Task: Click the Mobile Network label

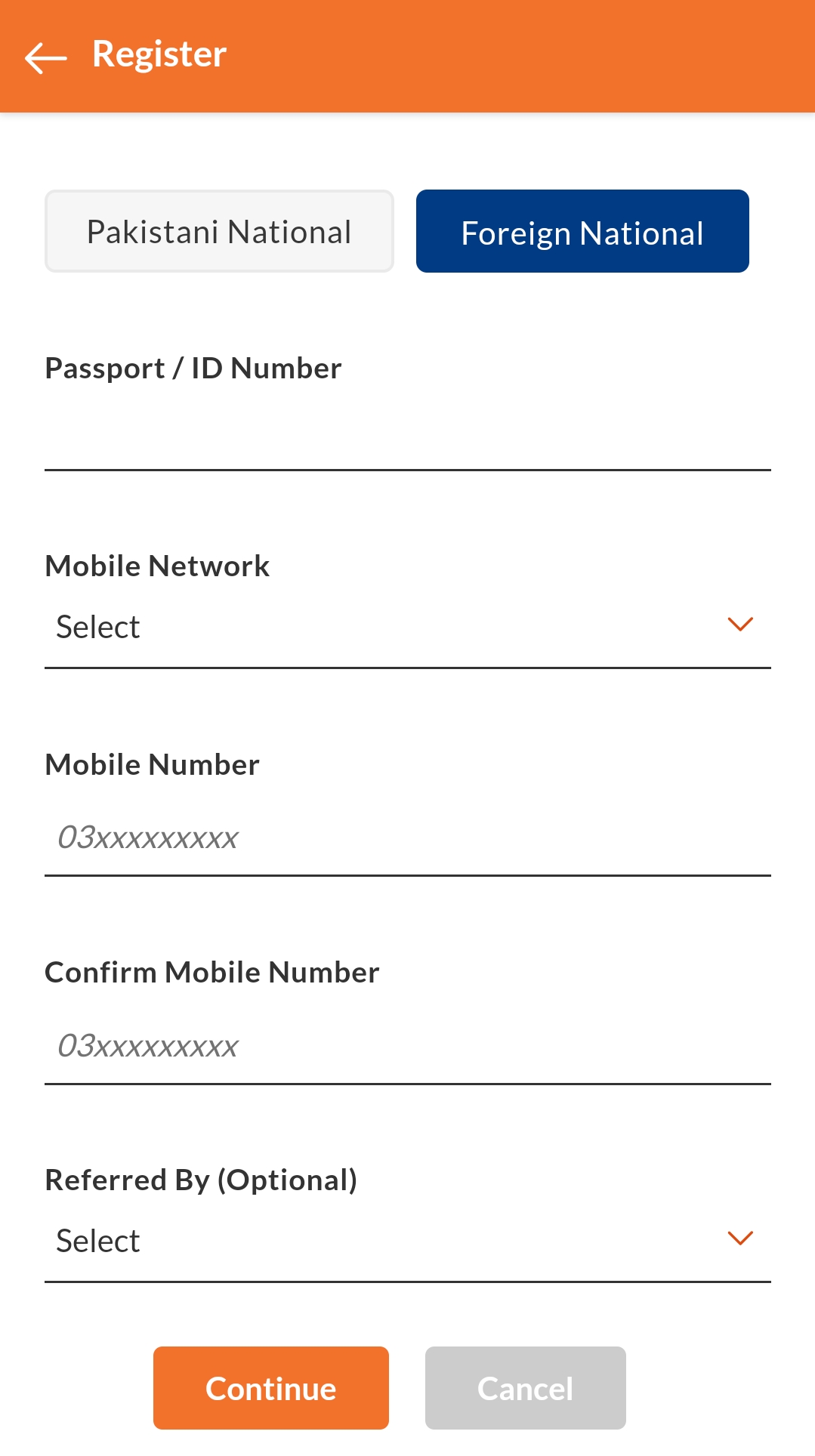Action: pyautogui.click(x=157, y=566)
